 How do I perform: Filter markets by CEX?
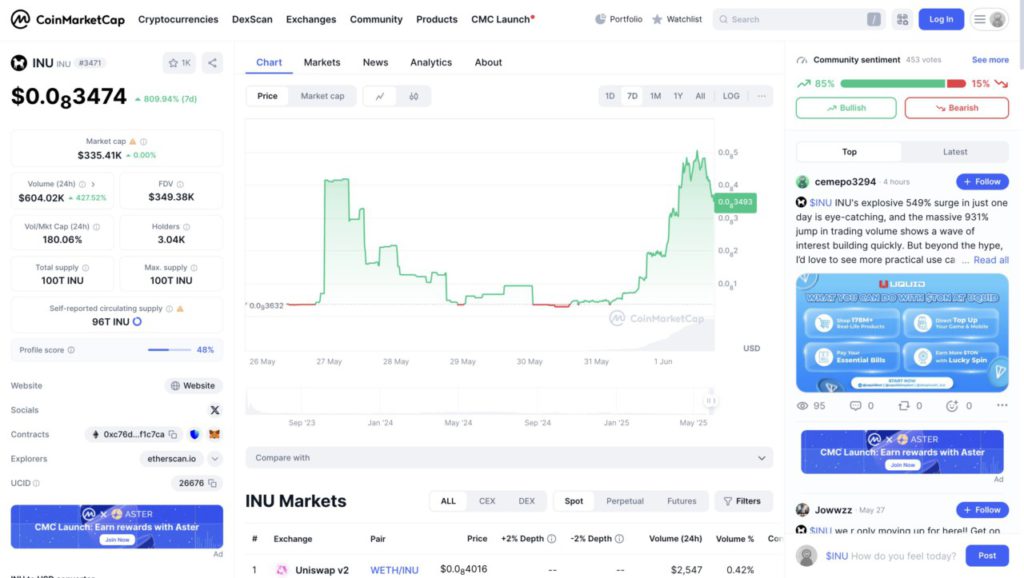(x=487, y=501)
